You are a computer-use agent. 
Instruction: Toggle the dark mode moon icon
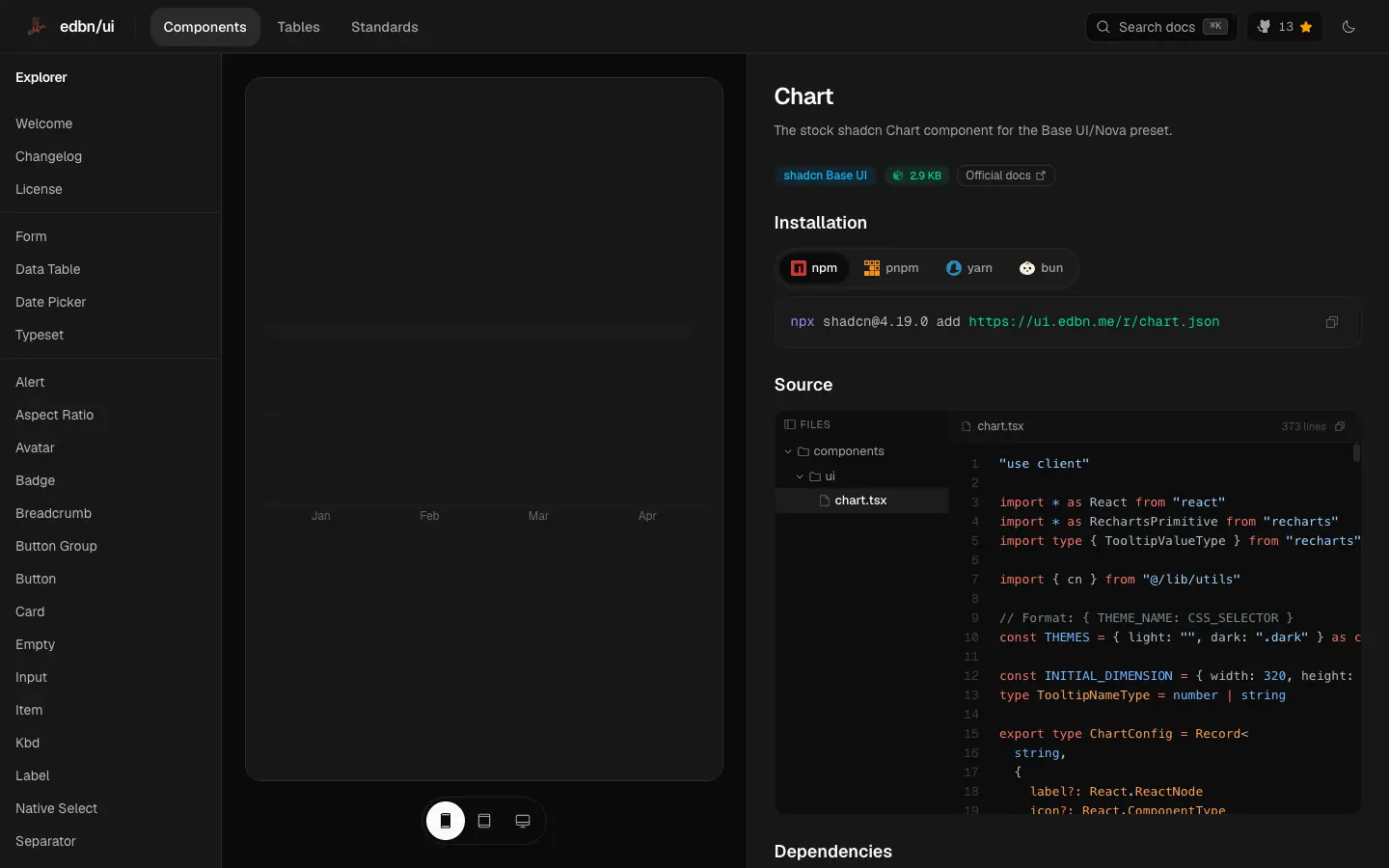pyautogui.click(x=1348, y=27)
